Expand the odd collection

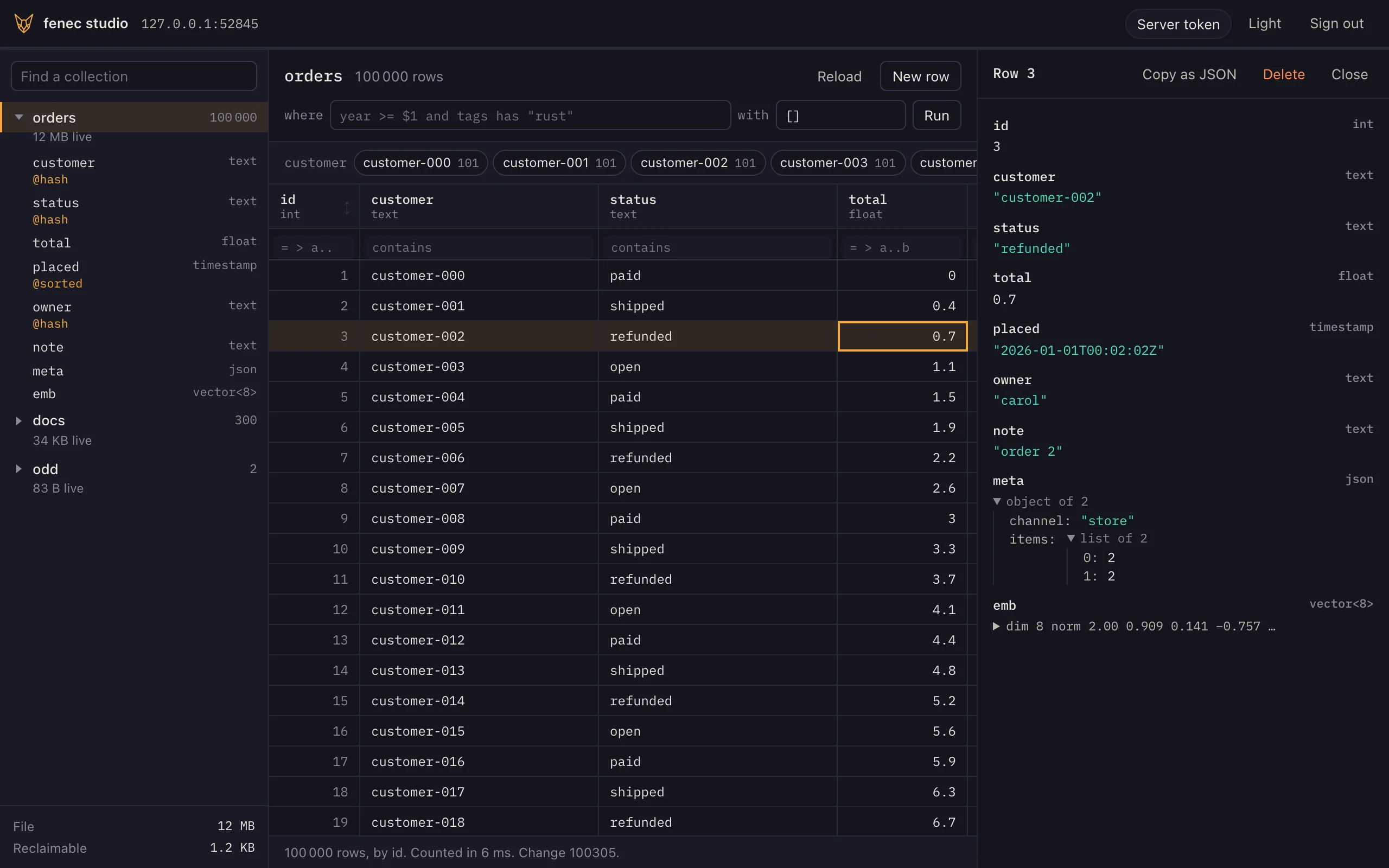point(19,469)
